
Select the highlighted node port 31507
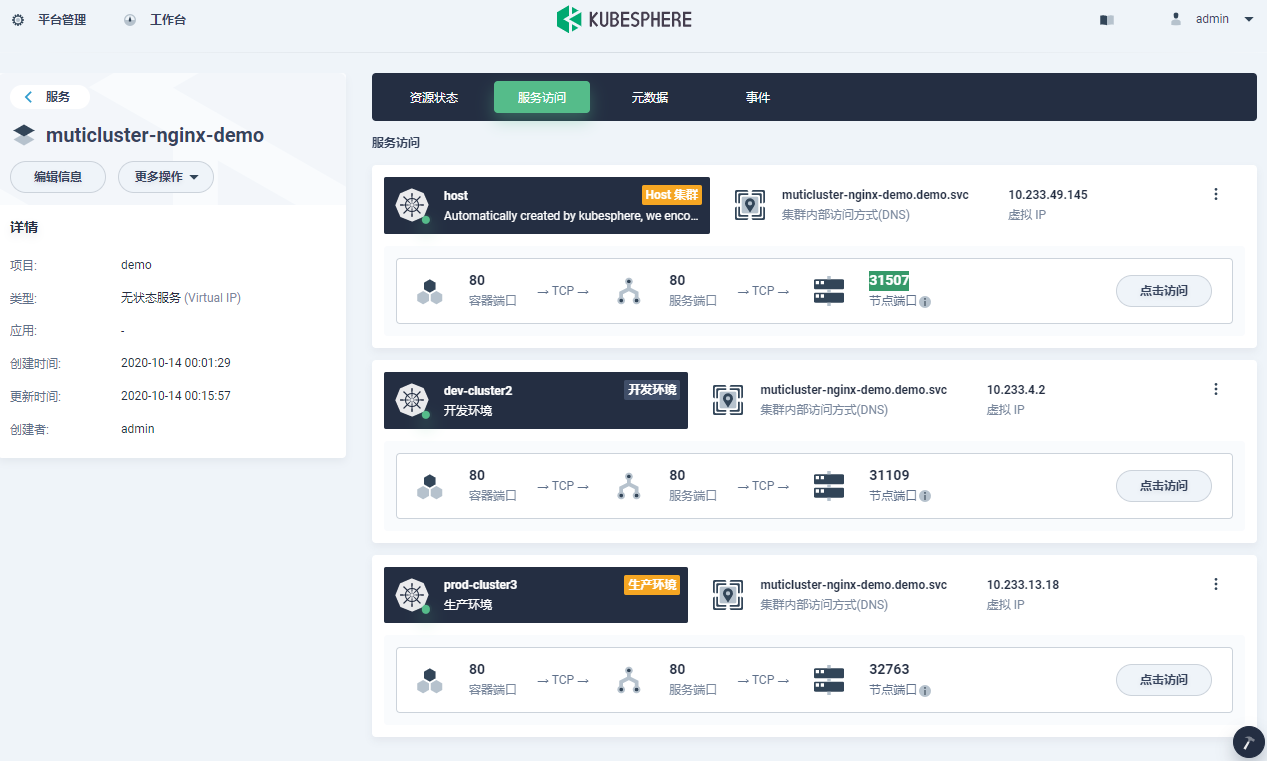click(x=889, y=281)
